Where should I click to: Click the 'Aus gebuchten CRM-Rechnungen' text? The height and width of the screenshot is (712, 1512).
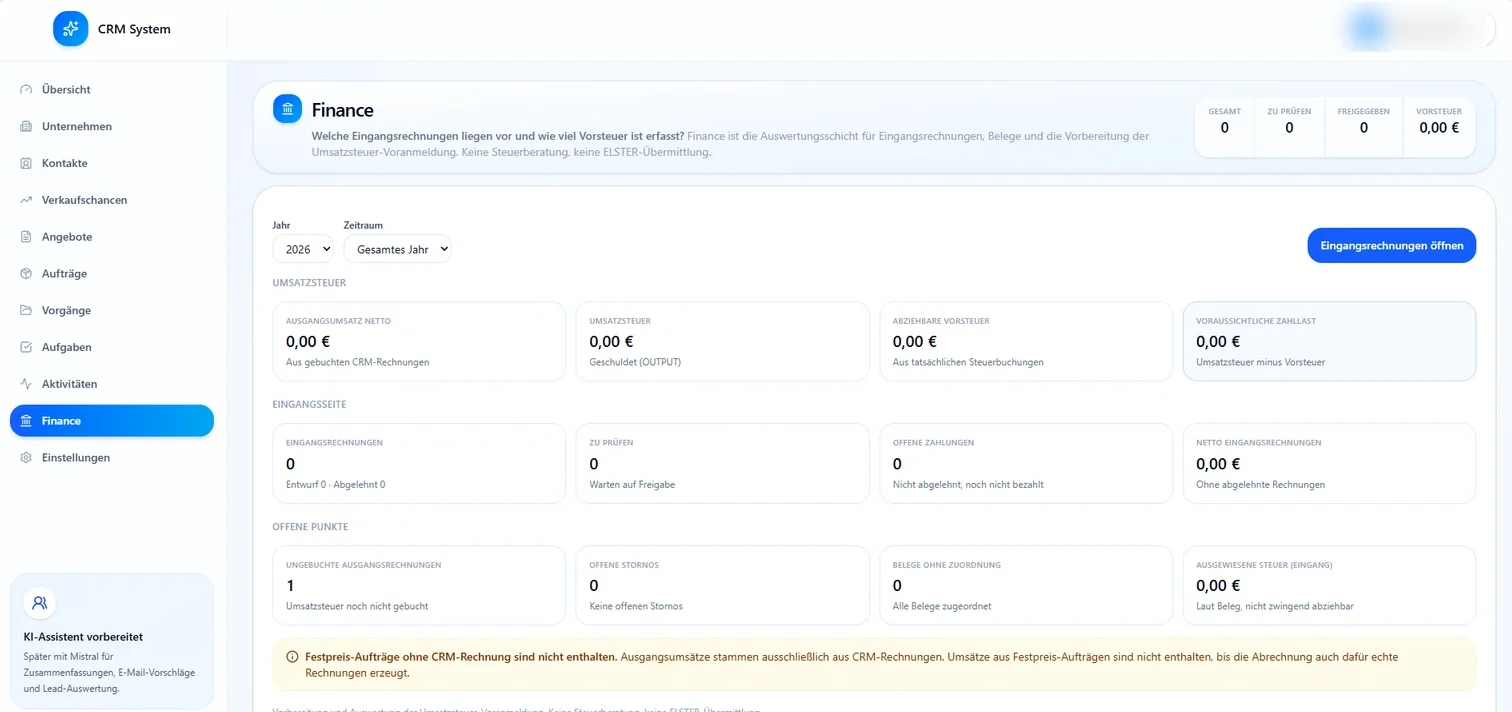pos(357,362)
